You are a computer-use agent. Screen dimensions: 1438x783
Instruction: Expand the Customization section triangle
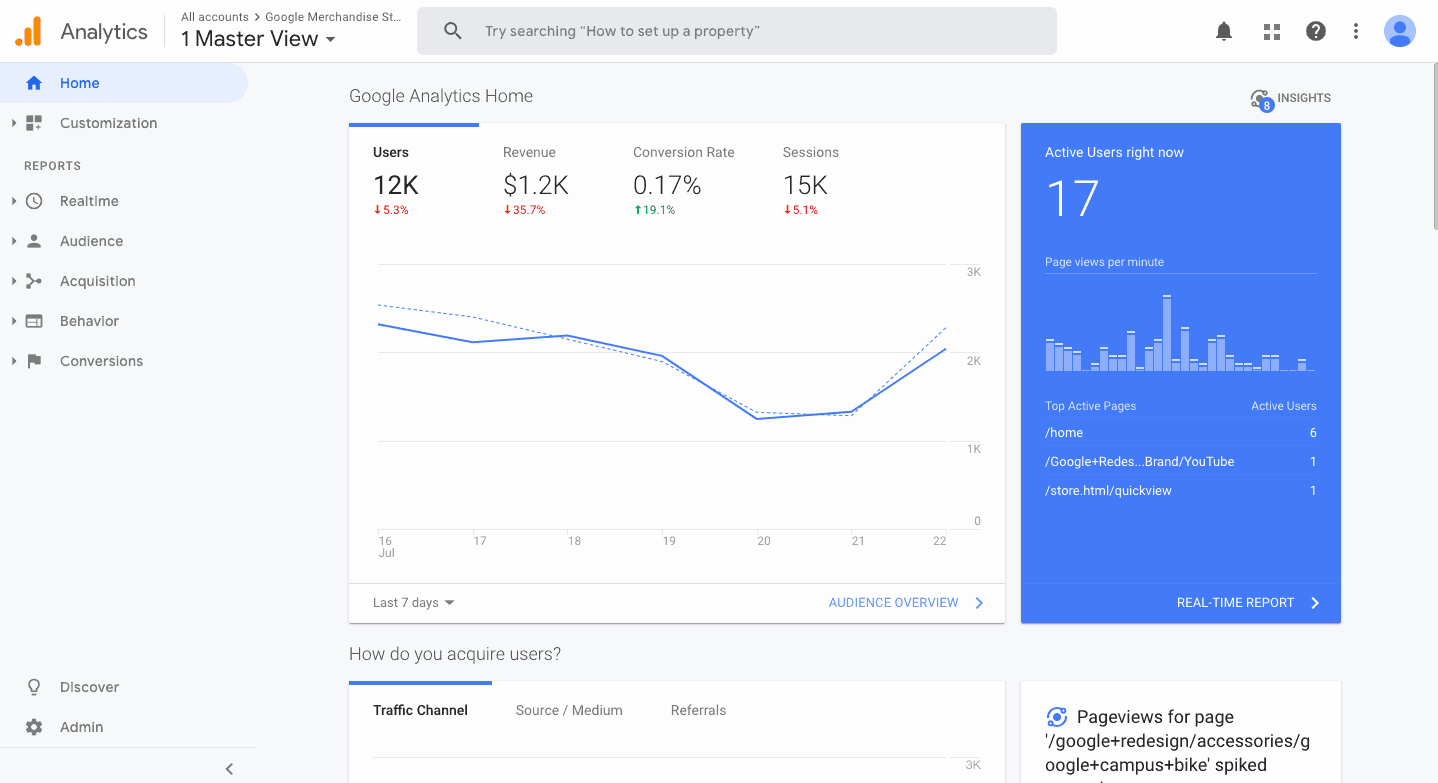(14, 123)
